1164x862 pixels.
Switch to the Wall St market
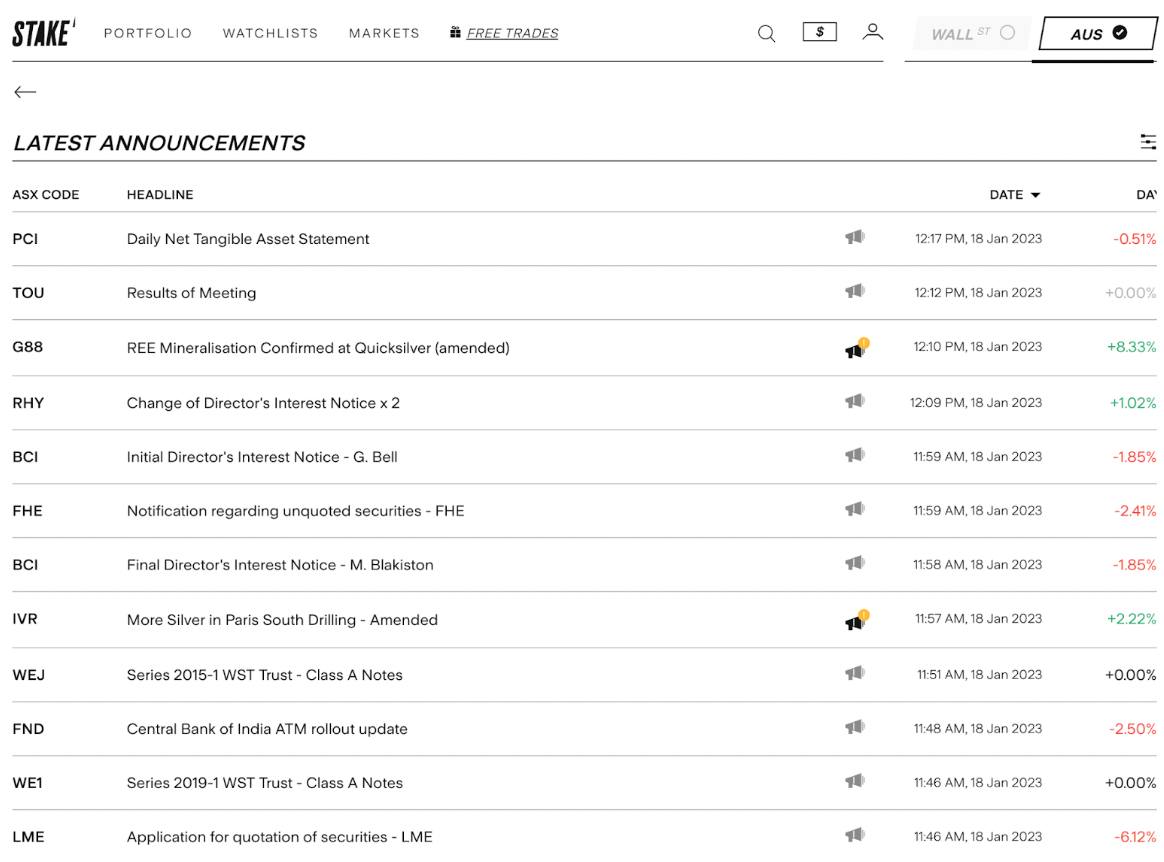click(x=972, y=33)
